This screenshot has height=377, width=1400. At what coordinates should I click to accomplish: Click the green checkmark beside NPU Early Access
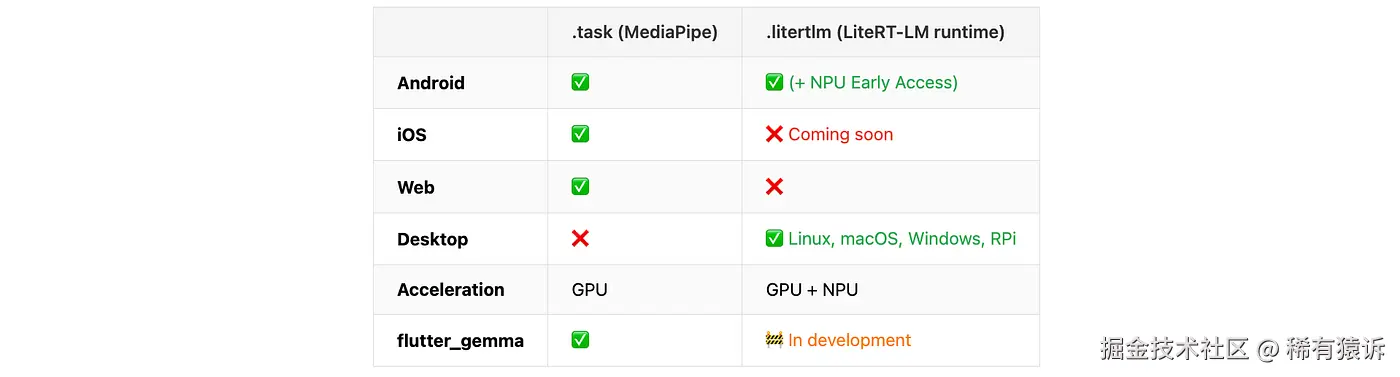774,82
